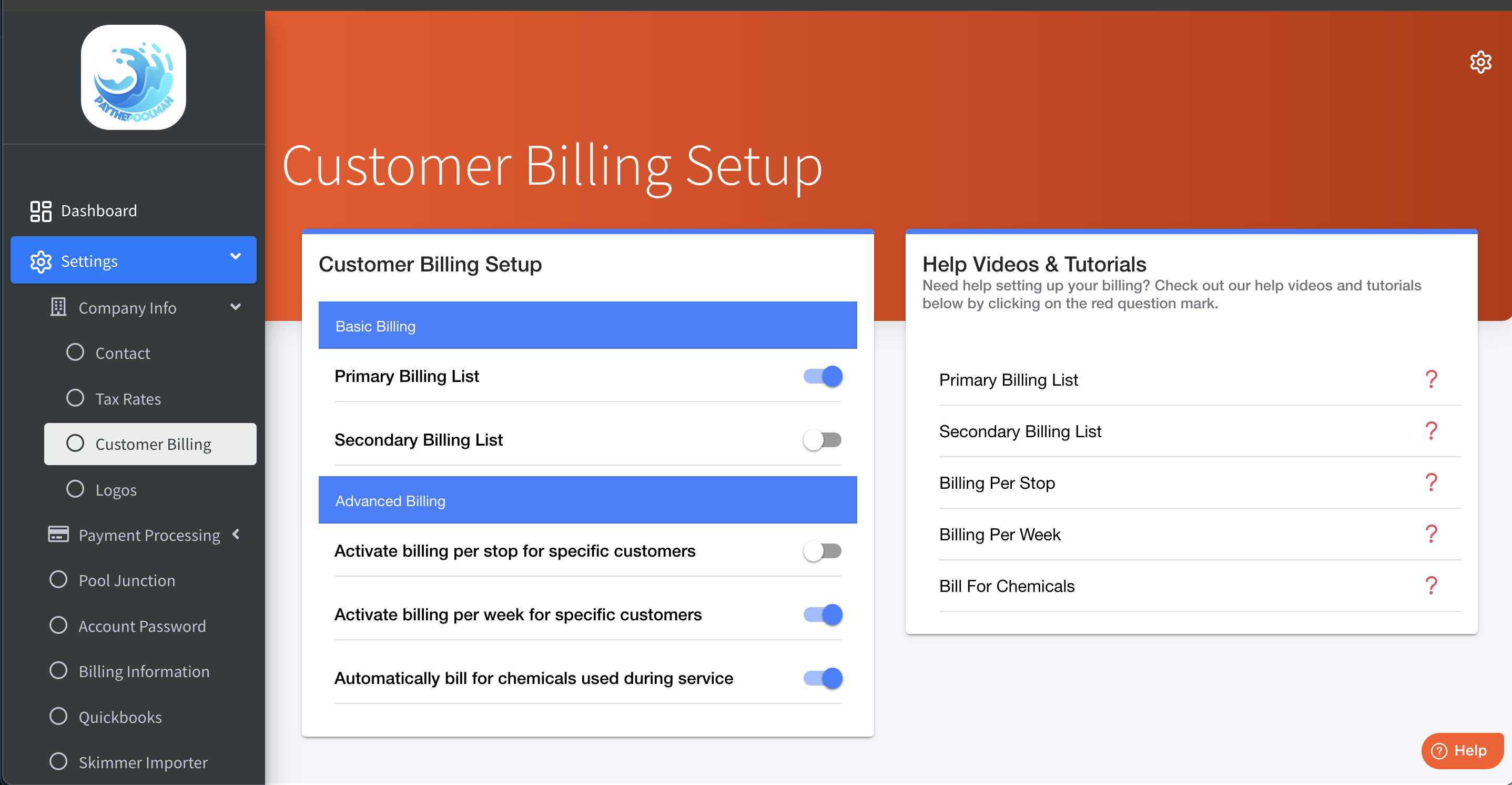Viewport: 1512px width, 785px height.
Task: Collapse the Settings menu chevron
Action: coord(236,257)
